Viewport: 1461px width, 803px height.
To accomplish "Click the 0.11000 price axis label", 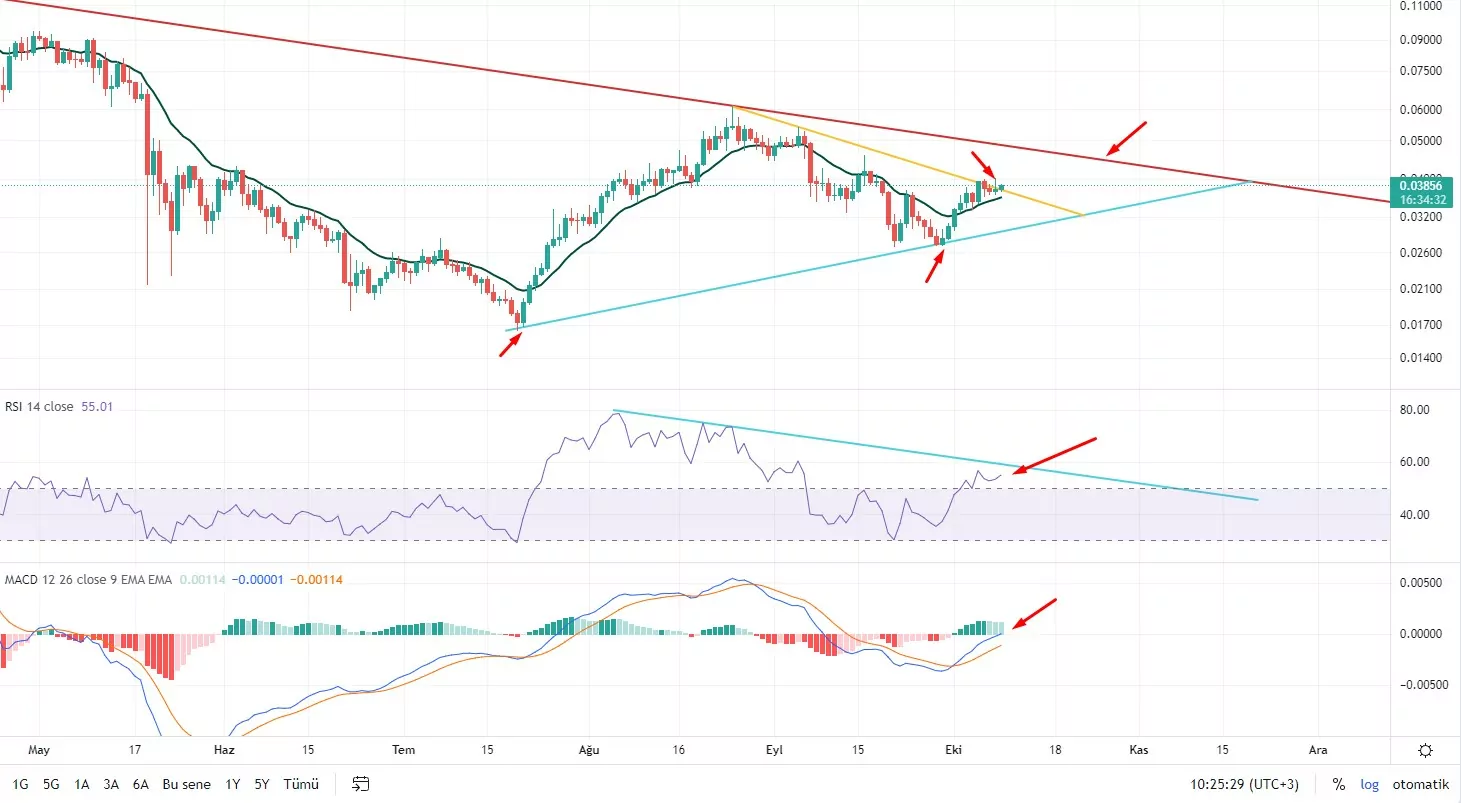I will pyautogui.click(x=1420, y=6).
